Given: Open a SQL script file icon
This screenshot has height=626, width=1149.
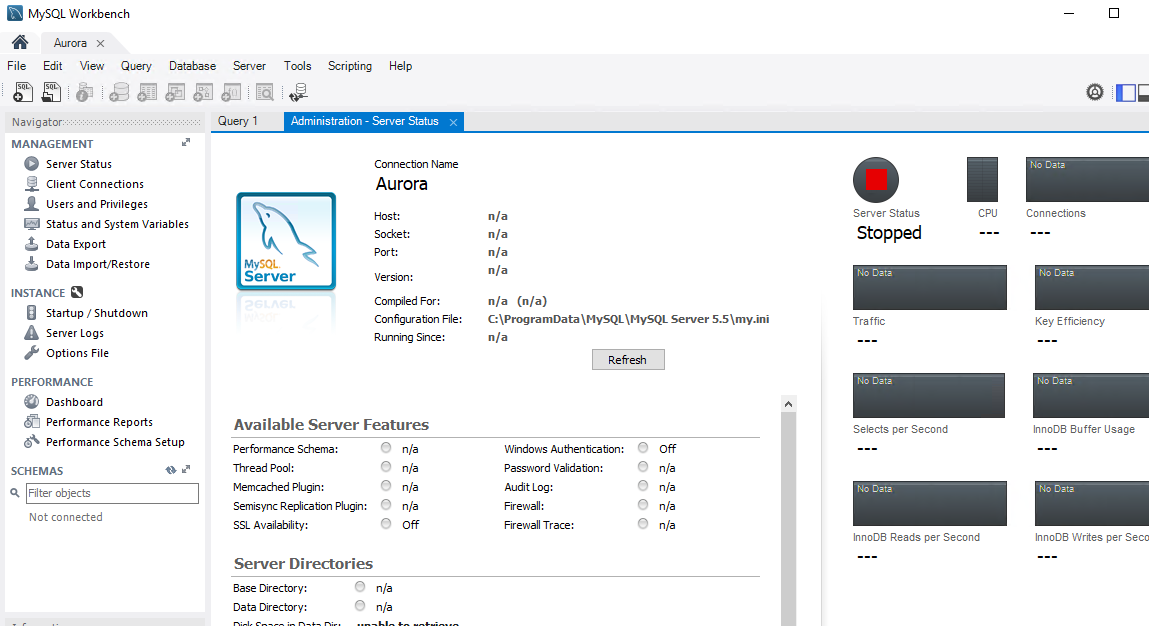Looking at the screenshot, I should click(51, 92).
